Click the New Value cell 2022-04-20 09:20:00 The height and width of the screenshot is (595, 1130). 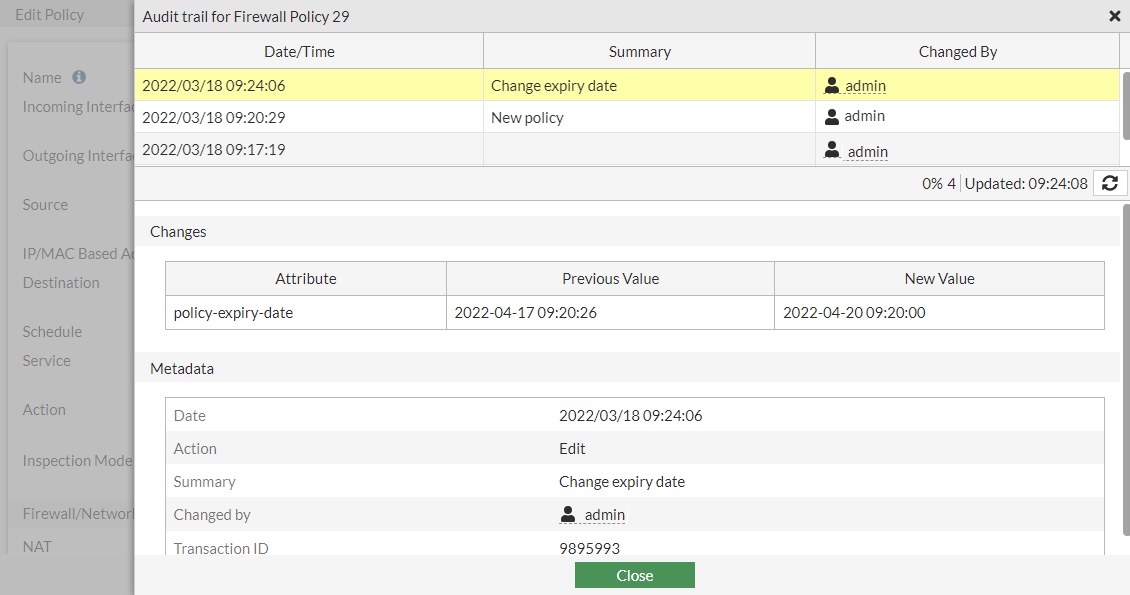[x=853, y=313]
